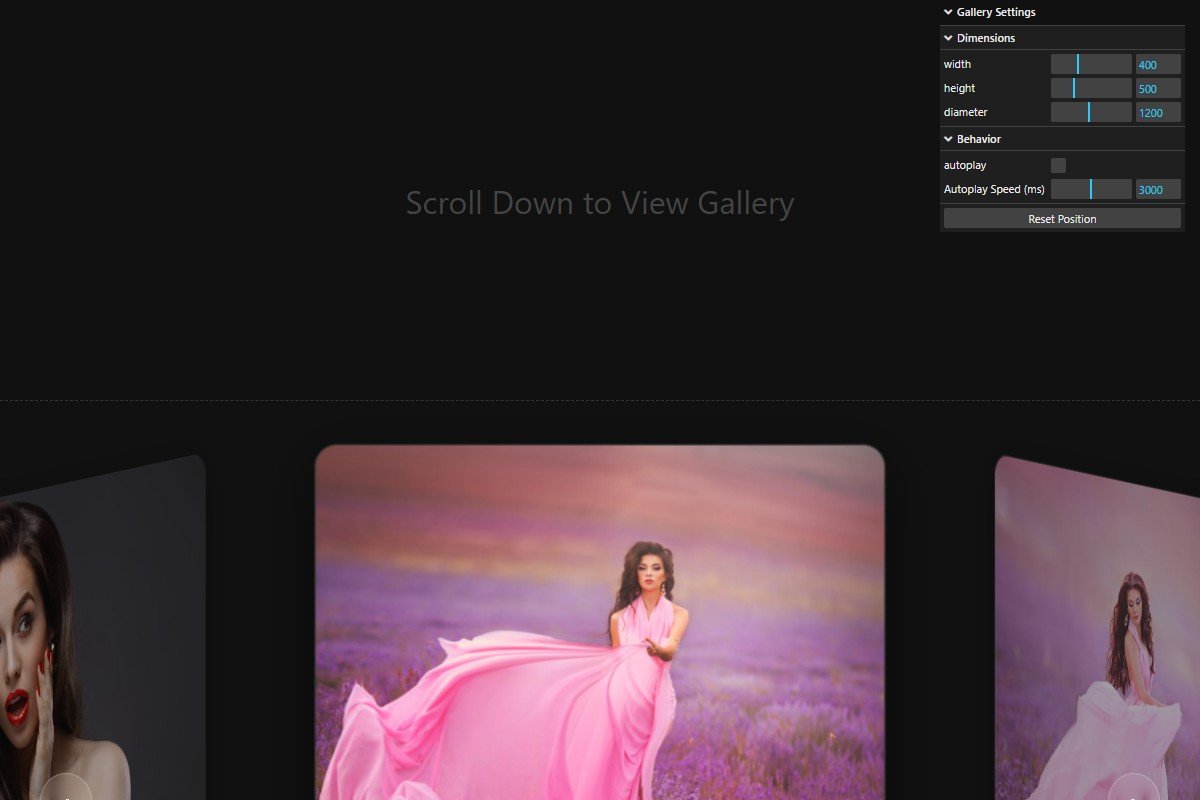Select the diameter value field showing 1200
This screenshot has width=1200, height=800.
pos(1157,112)
